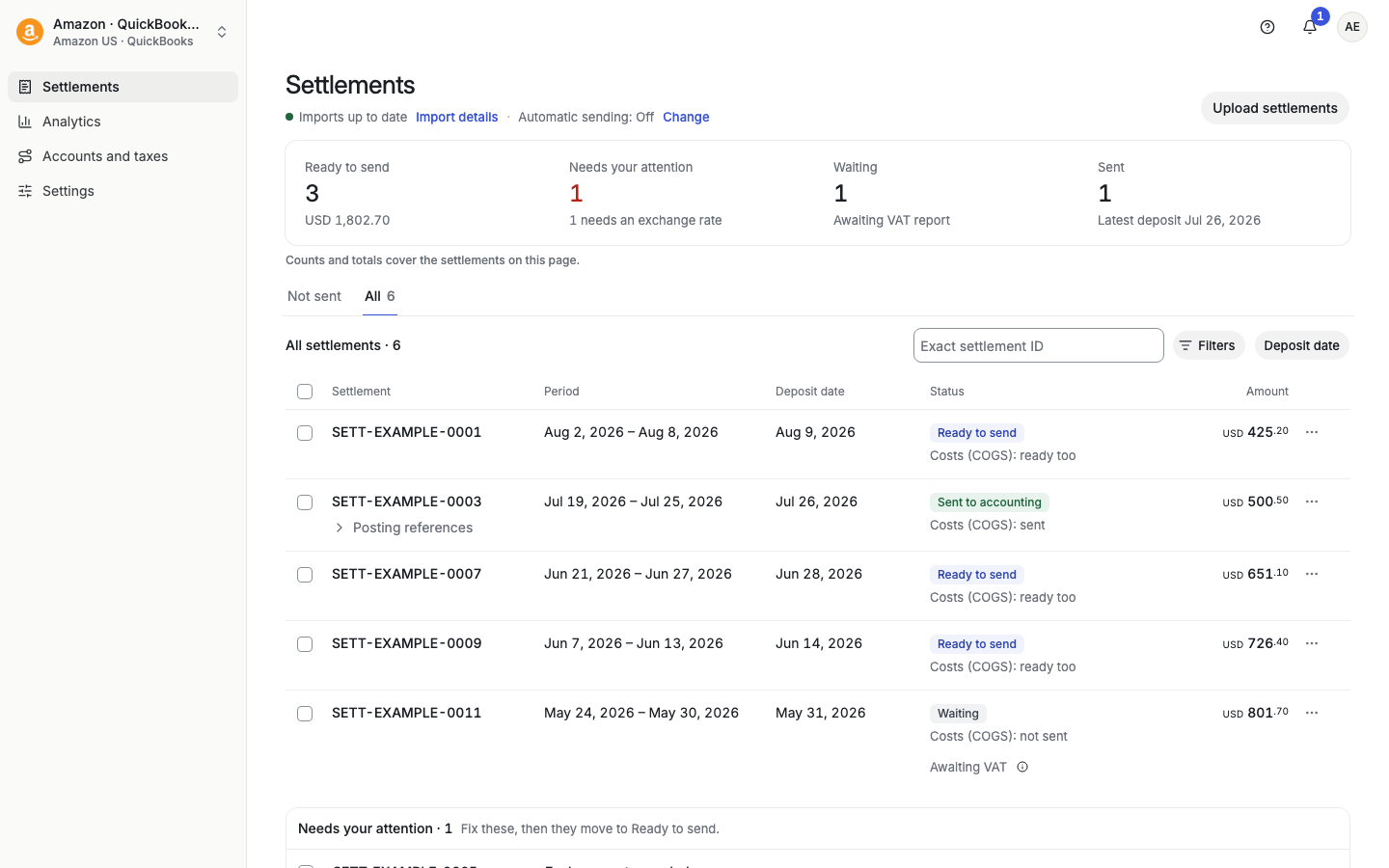
Task: Open more actions for SETT-EXAMPLE-0003
Action: click(x=1312, y=502)
